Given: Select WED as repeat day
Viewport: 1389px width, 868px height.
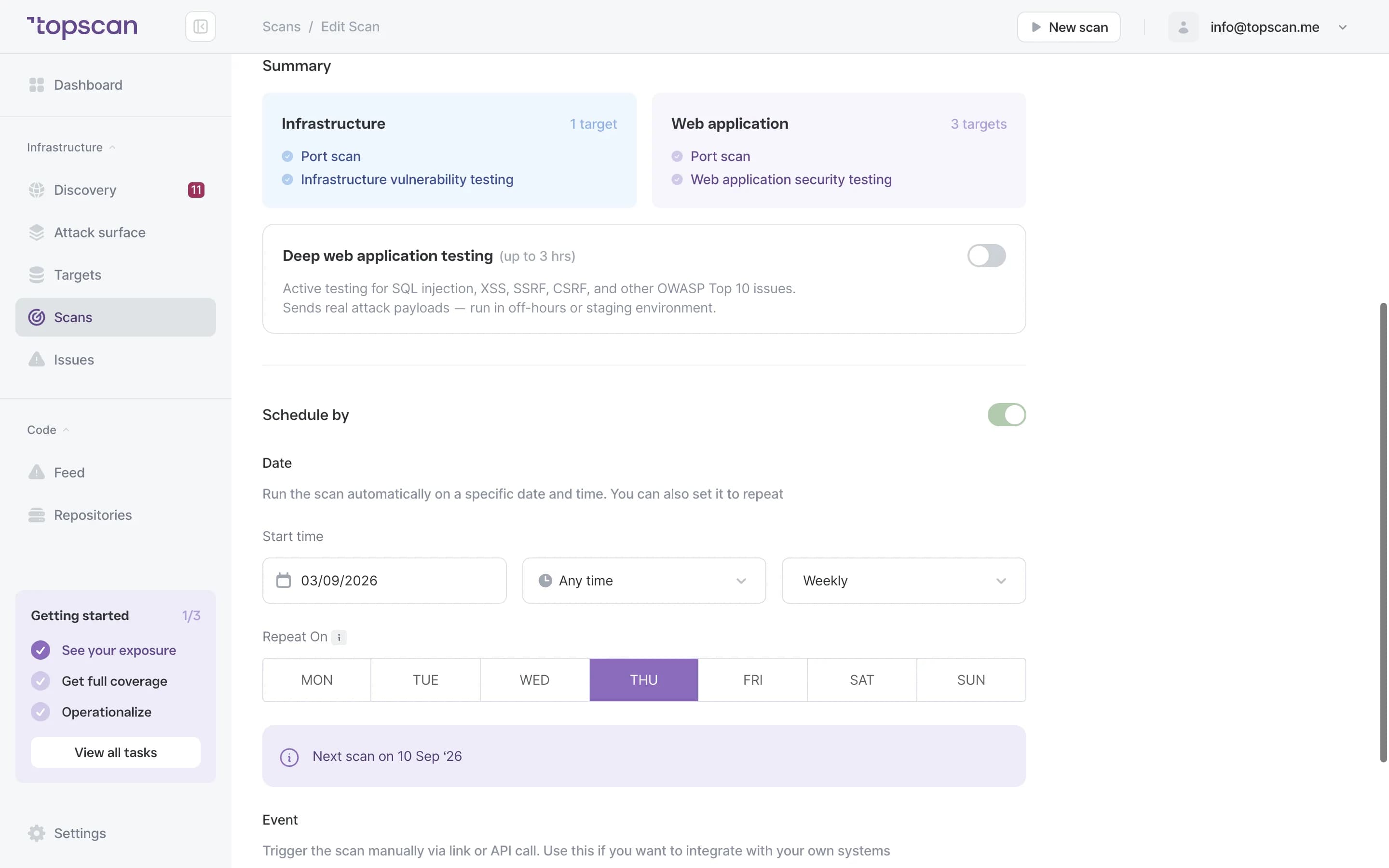Looking at the screenshot, I should pos(534,680).
